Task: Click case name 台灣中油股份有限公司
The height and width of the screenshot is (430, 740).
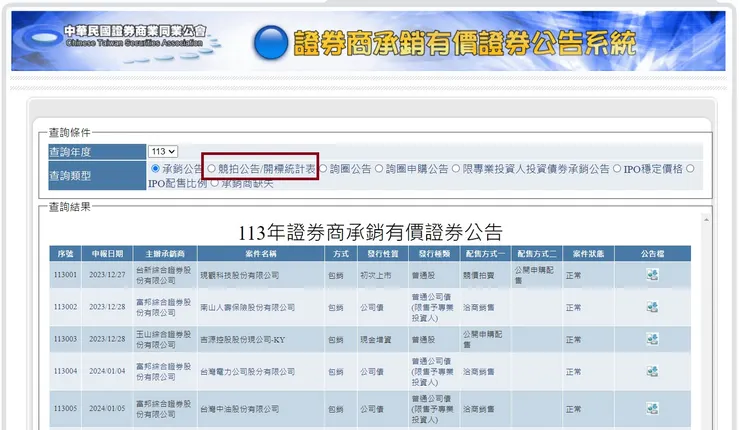Action: [x=240, y=409]
